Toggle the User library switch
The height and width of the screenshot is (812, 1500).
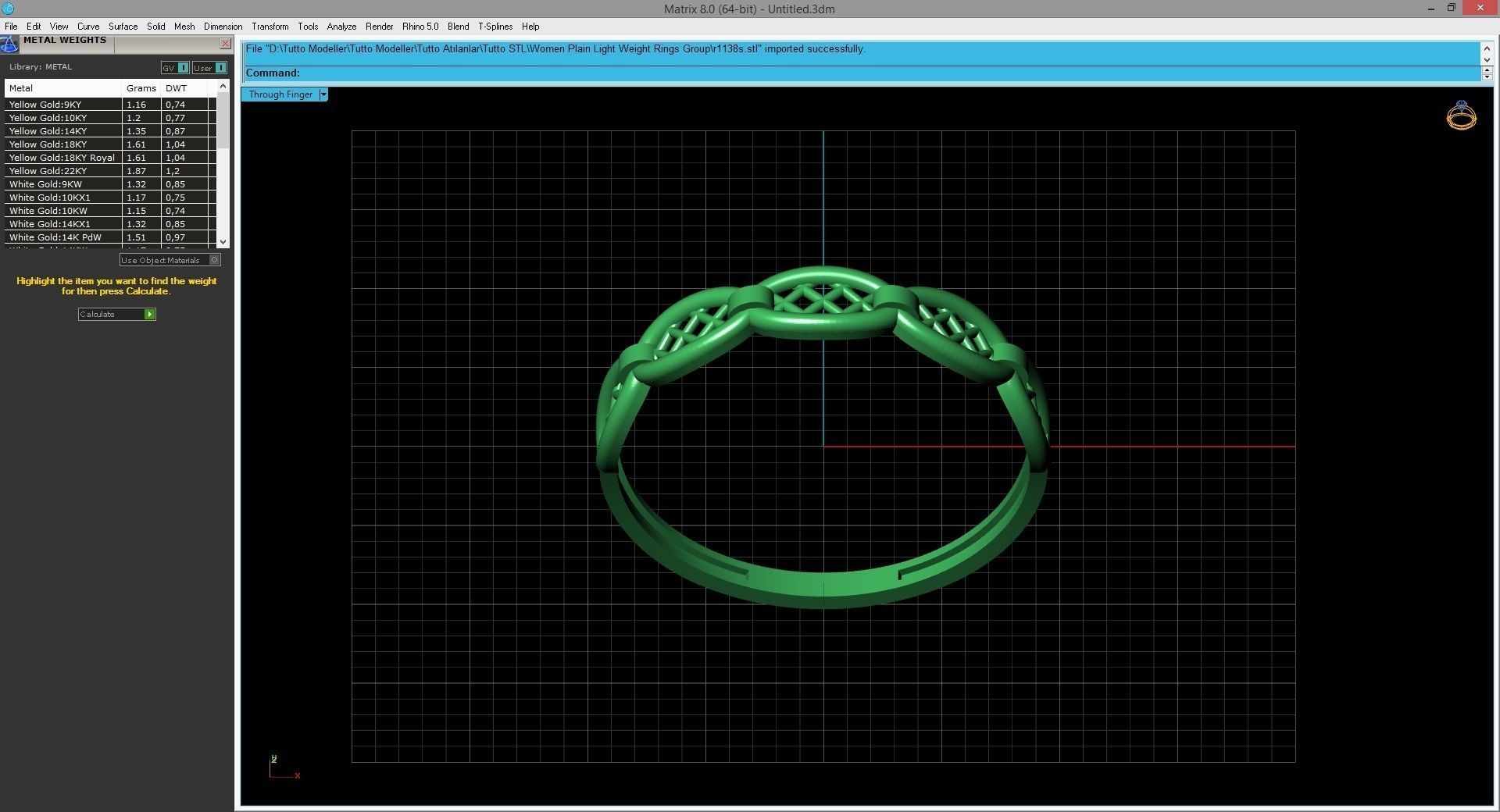(209, 68)
